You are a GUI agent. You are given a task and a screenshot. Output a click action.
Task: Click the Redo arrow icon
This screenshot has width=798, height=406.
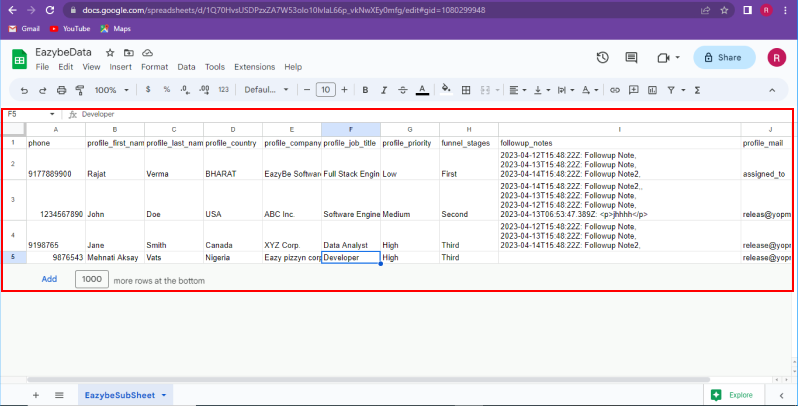tap(43, 90)
